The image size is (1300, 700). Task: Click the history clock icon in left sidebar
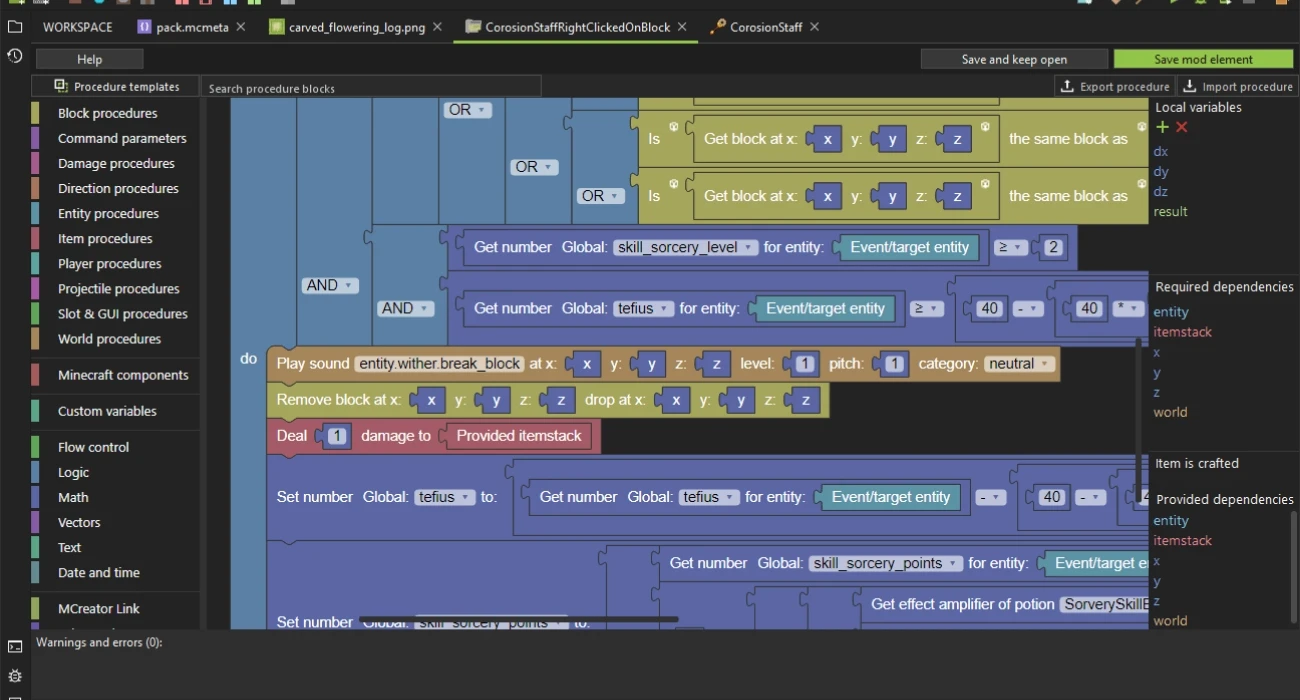tap(15, 56)
